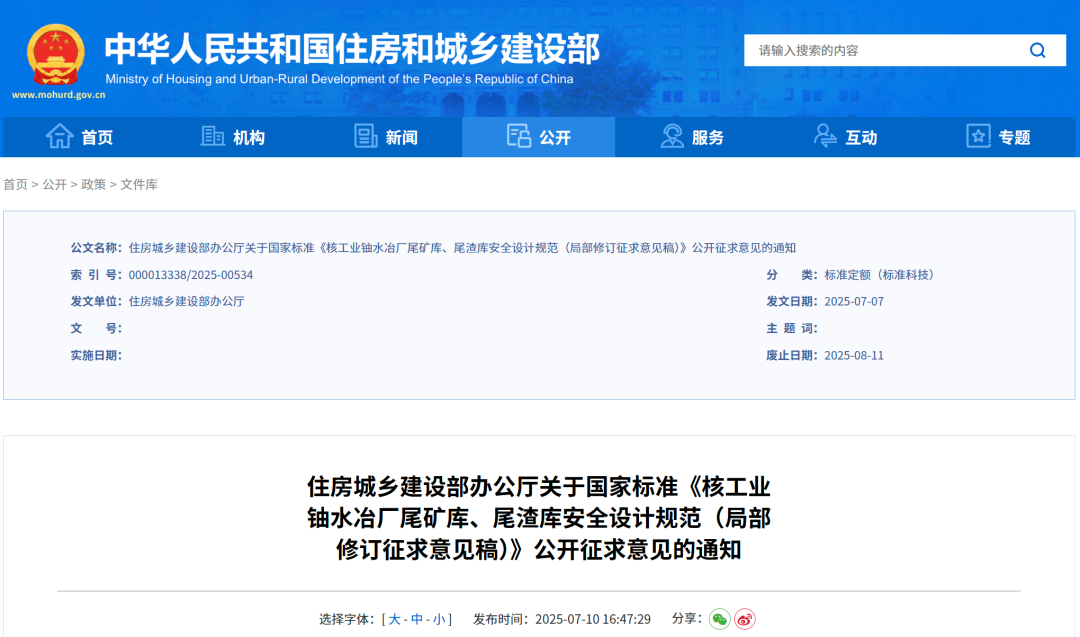Click the 选择字体 label

pyautogui.click(x=347, y=619)
